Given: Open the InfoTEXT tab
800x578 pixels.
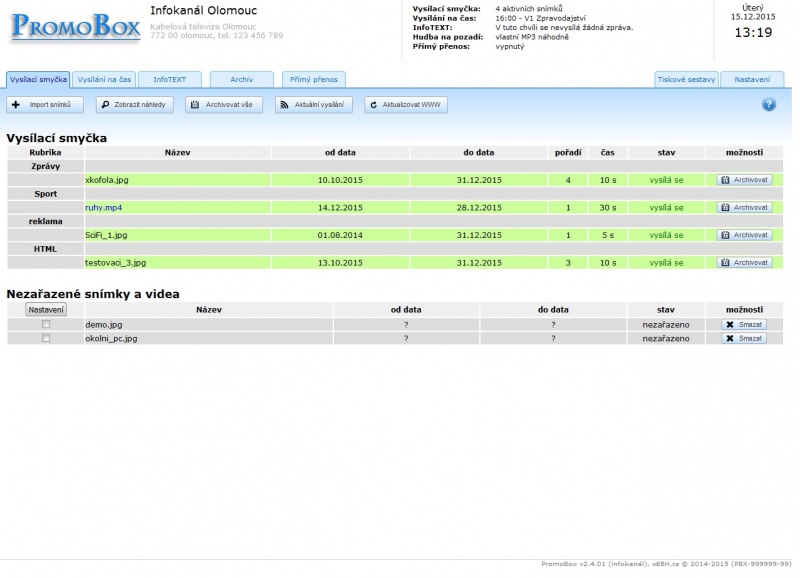Looking at the screenshot, I should [170, 80].
